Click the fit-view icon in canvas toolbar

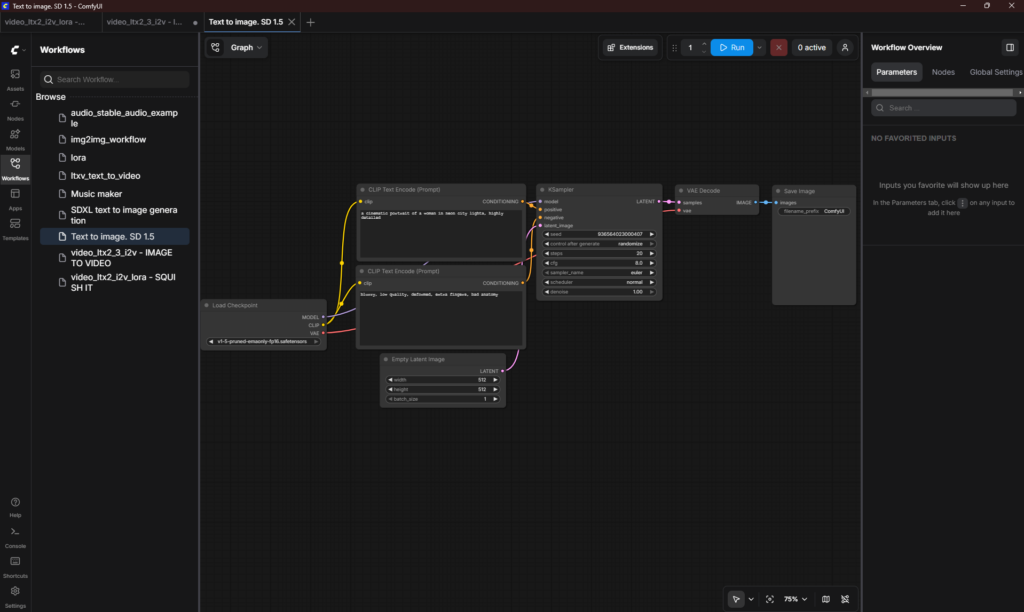tap(769, 599)
